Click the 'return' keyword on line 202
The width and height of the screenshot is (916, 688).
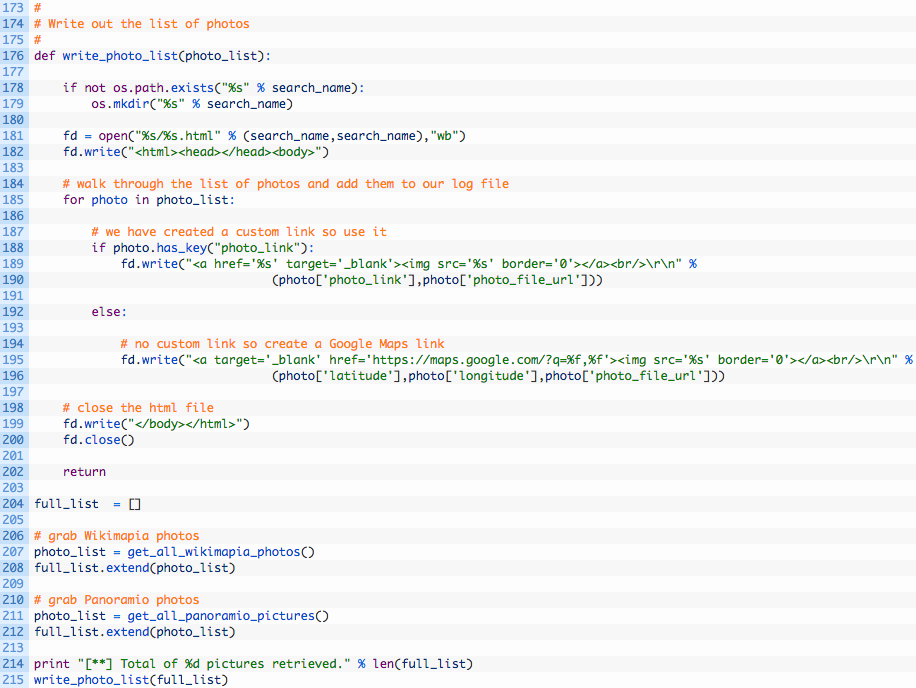pyautogui.click(x=84, y=472)
